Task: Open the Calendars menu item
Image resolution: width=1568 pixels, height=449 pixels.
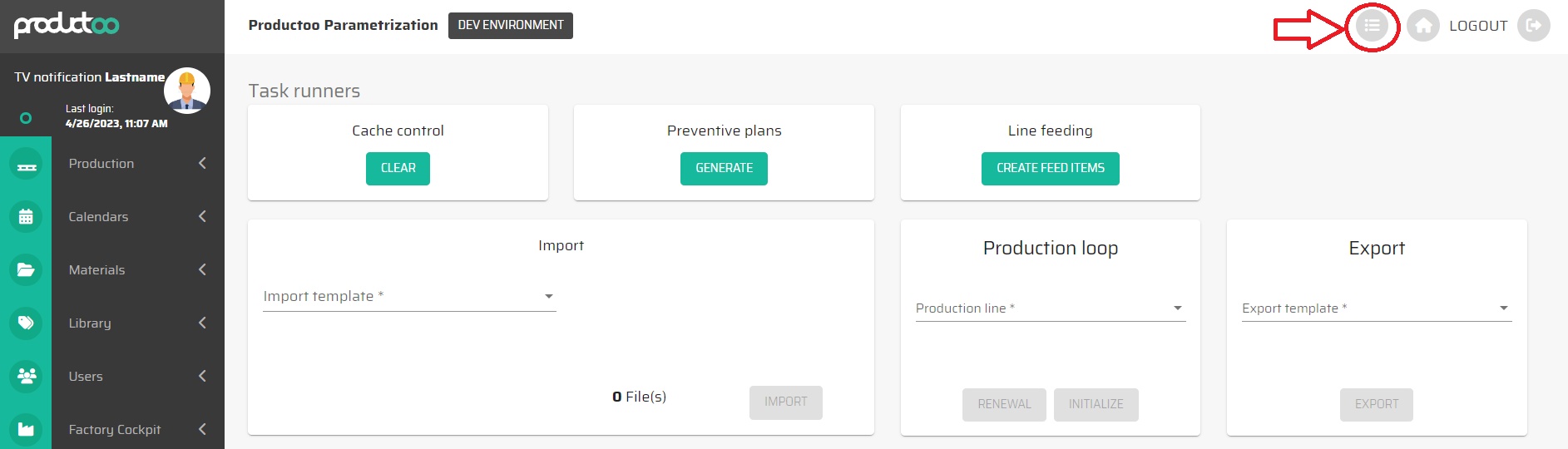Action: (99, 217)
